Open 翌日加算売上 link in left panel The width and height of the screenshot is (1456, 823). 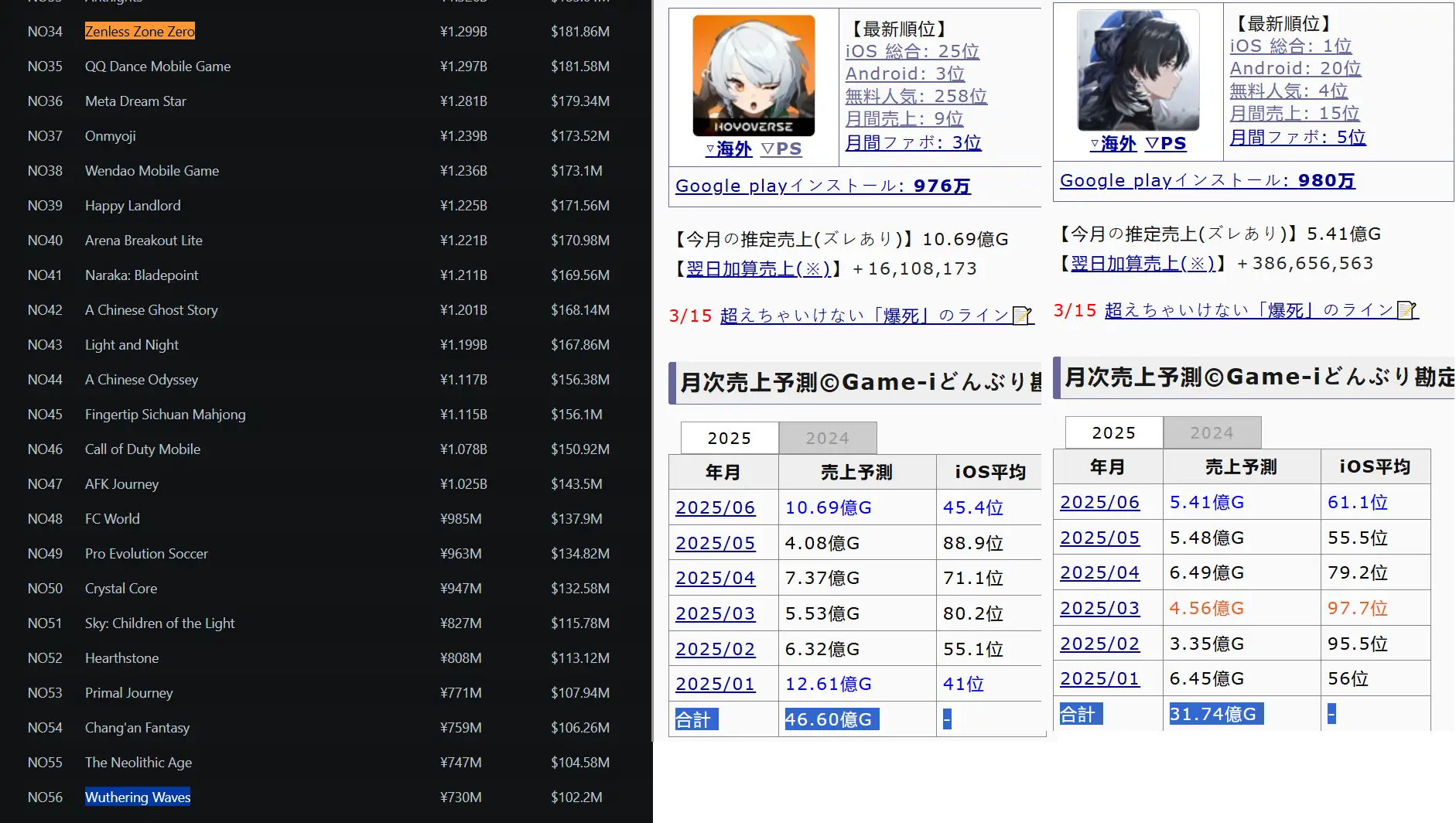(758, 268)
